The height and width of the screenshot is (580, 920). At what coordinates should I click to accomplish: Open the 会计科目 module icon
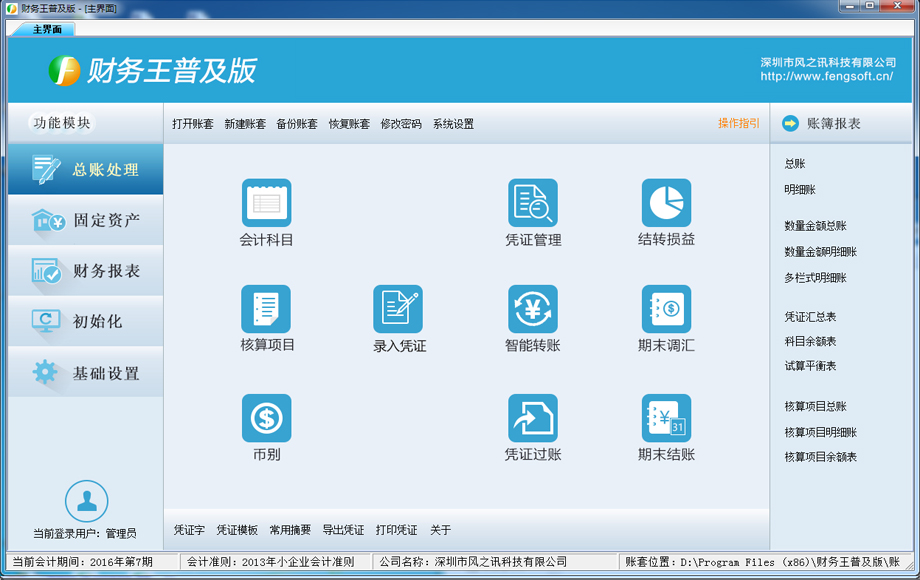[x=266, y=203]
